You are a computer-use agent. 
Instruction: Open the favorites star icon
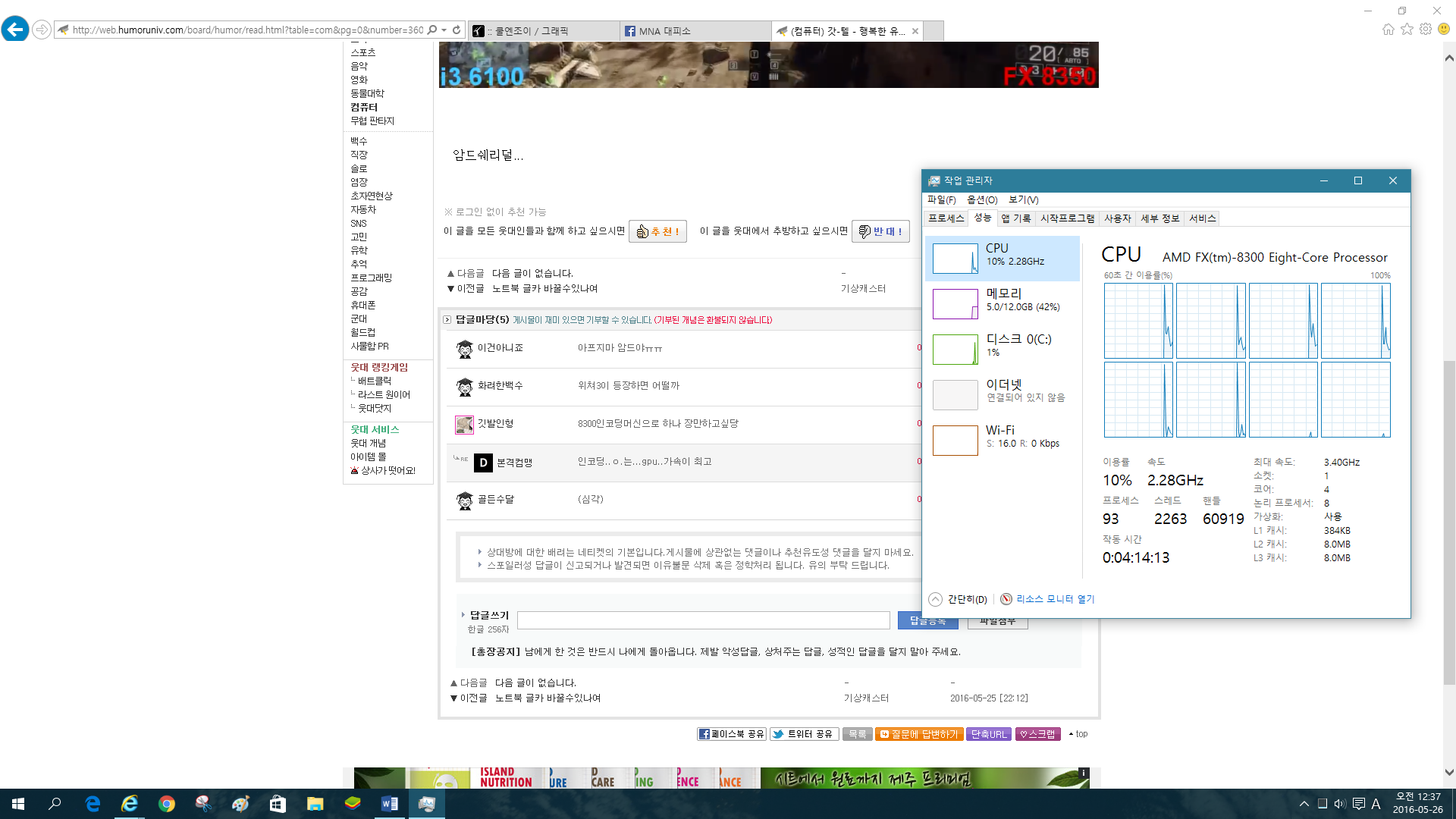(x=1407, y=30)
